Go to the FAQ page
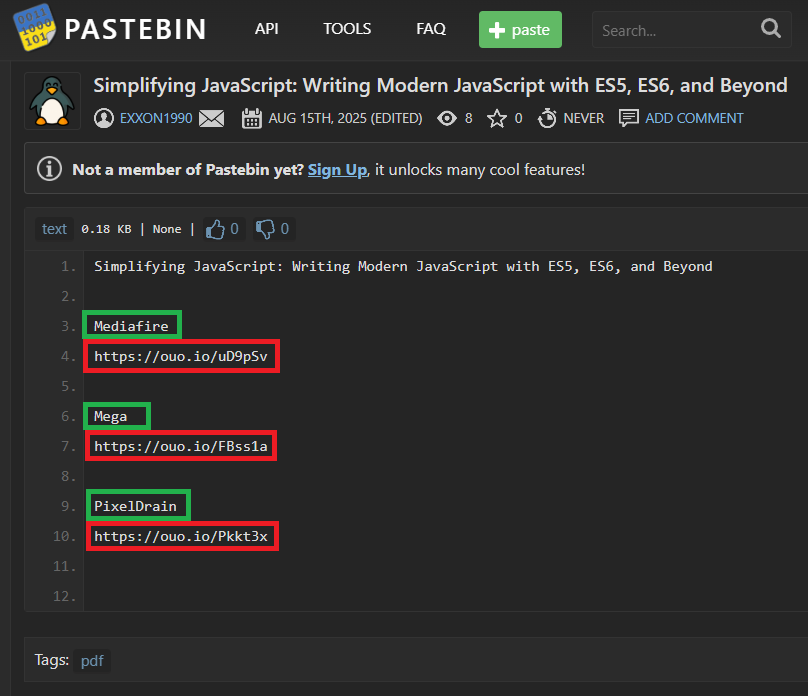 pos(431,29)
